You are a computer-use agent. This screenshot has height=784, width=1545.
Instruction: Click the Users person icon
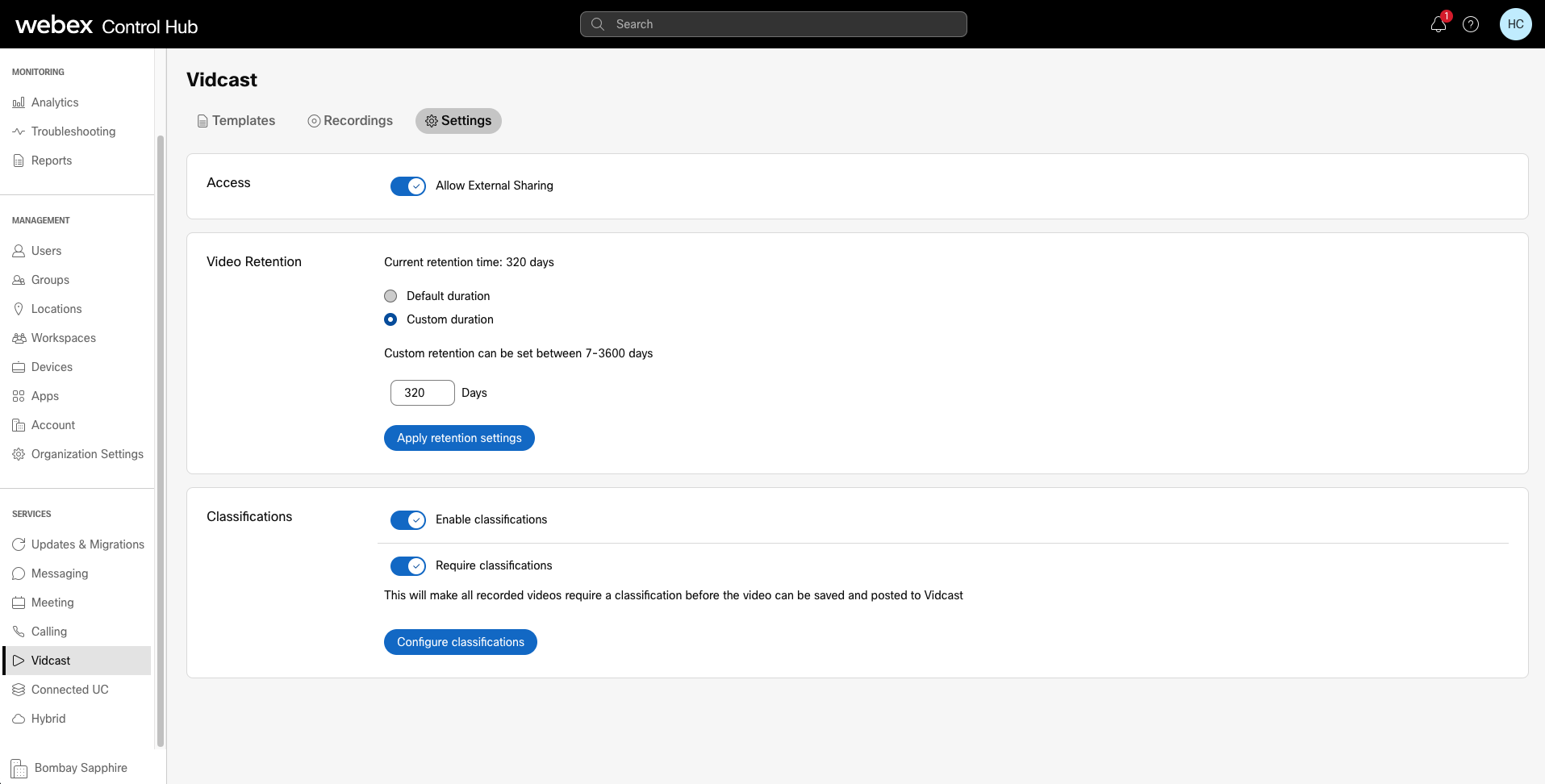[19, 251]
